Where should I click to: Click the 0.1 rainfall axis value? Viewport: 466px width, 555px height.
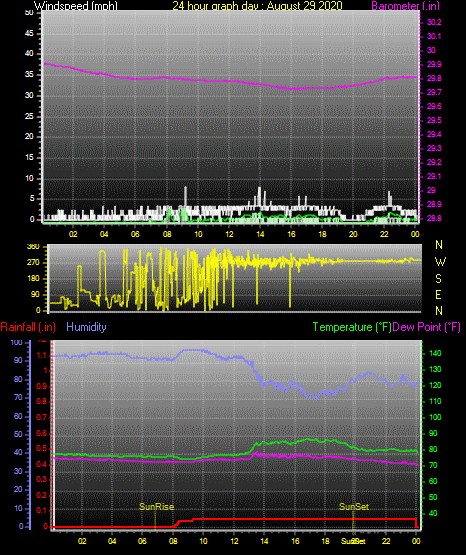[x=42, y=510]
